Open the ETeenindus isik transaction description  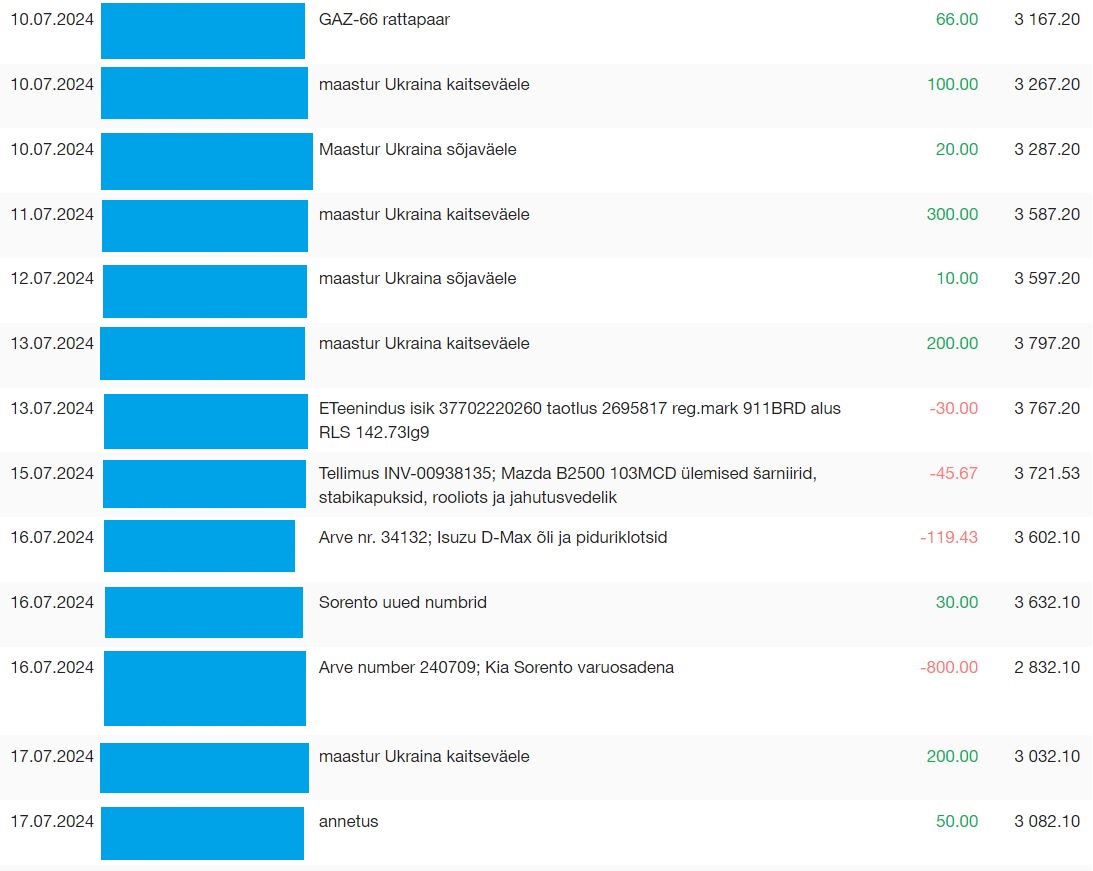click(x=579, y=420)
